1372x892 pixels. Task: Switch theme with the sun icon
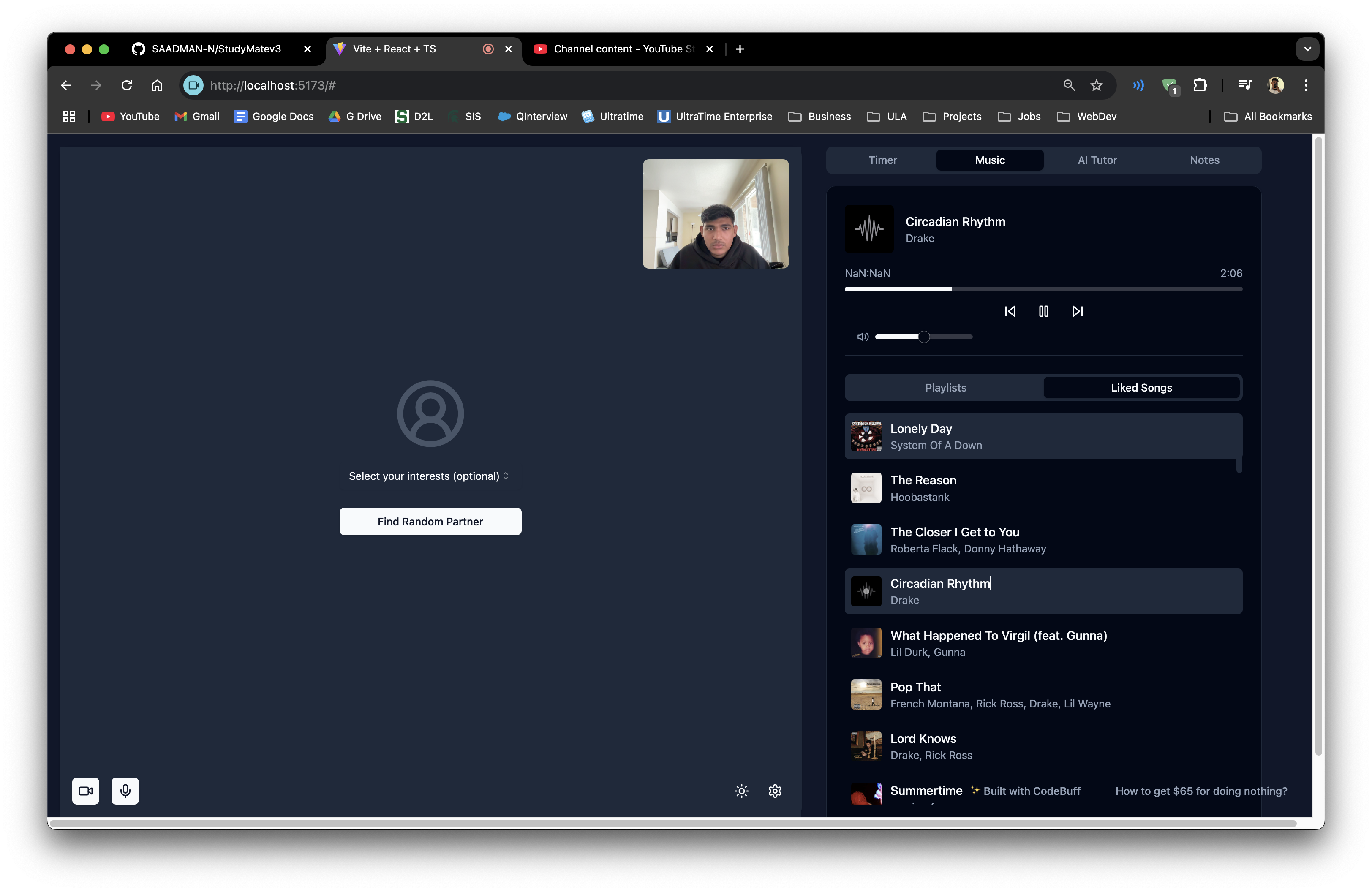click(741, 791)
